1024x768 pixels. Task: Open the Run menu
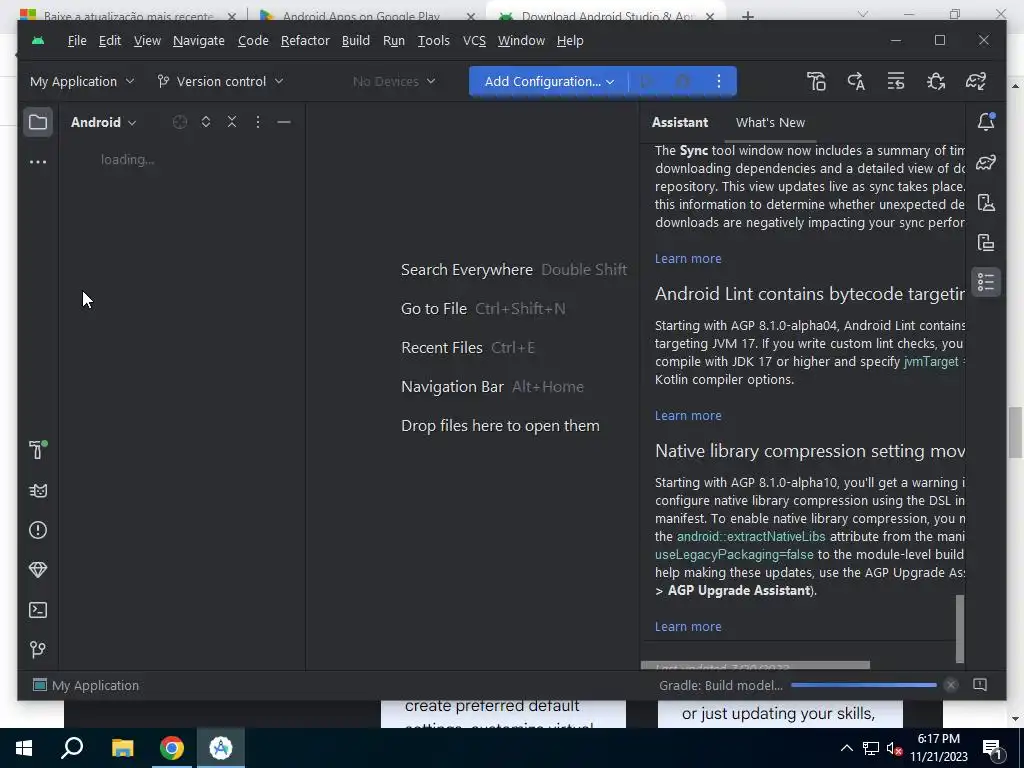coord(394,40)
